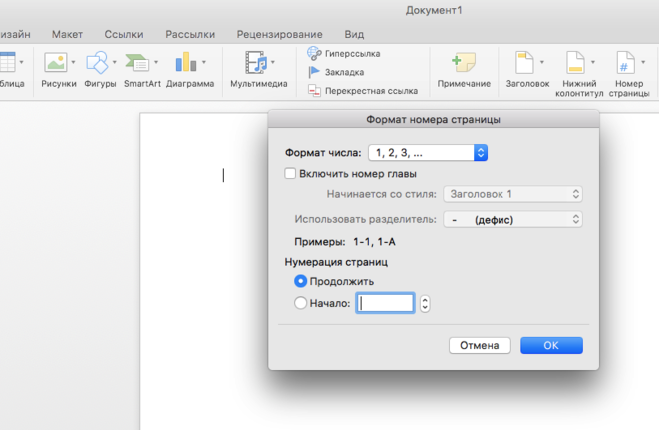Click the Отмена button

point(480,345)
